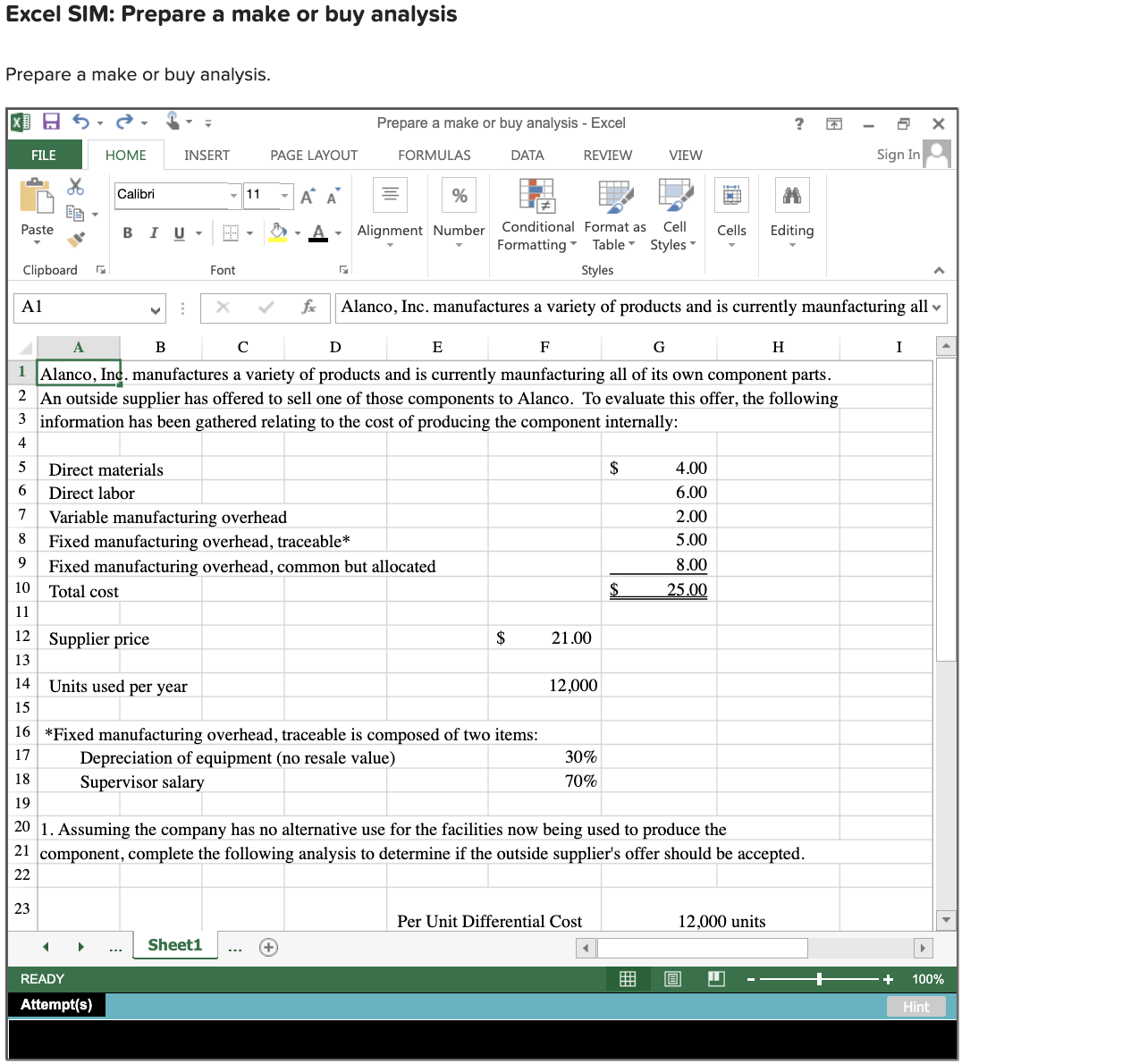Toggle underline formatting

178,232
